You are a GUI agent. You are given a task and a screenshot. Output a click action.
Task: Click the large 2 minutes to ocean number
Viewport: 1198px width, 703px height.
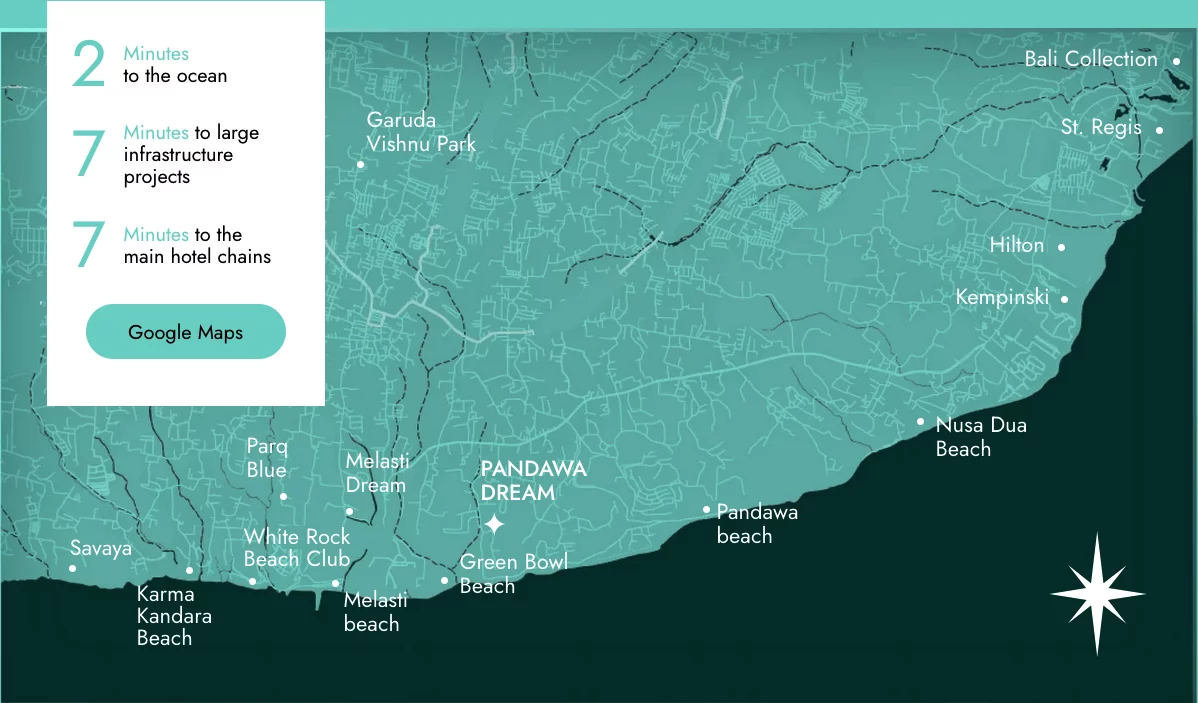[88, 65]
